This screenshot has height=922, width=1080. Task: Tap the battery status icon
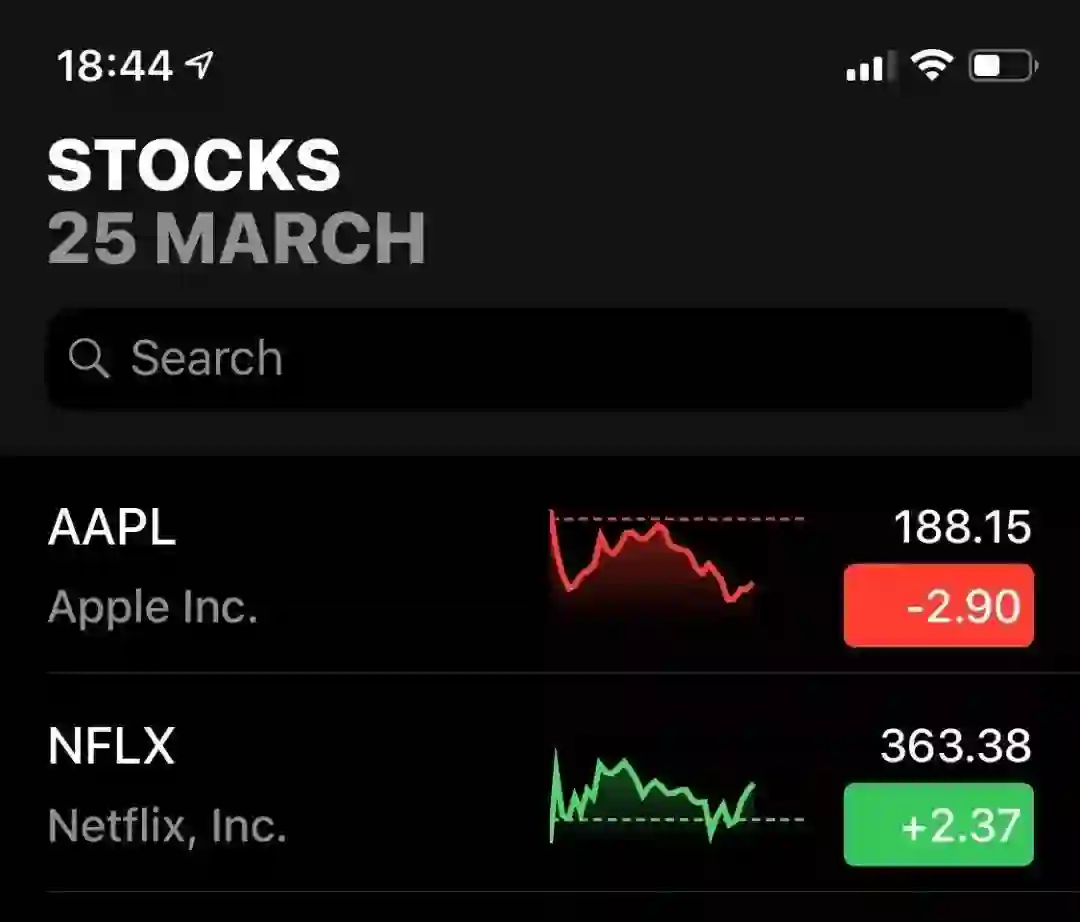click(x=1002, y=66)
